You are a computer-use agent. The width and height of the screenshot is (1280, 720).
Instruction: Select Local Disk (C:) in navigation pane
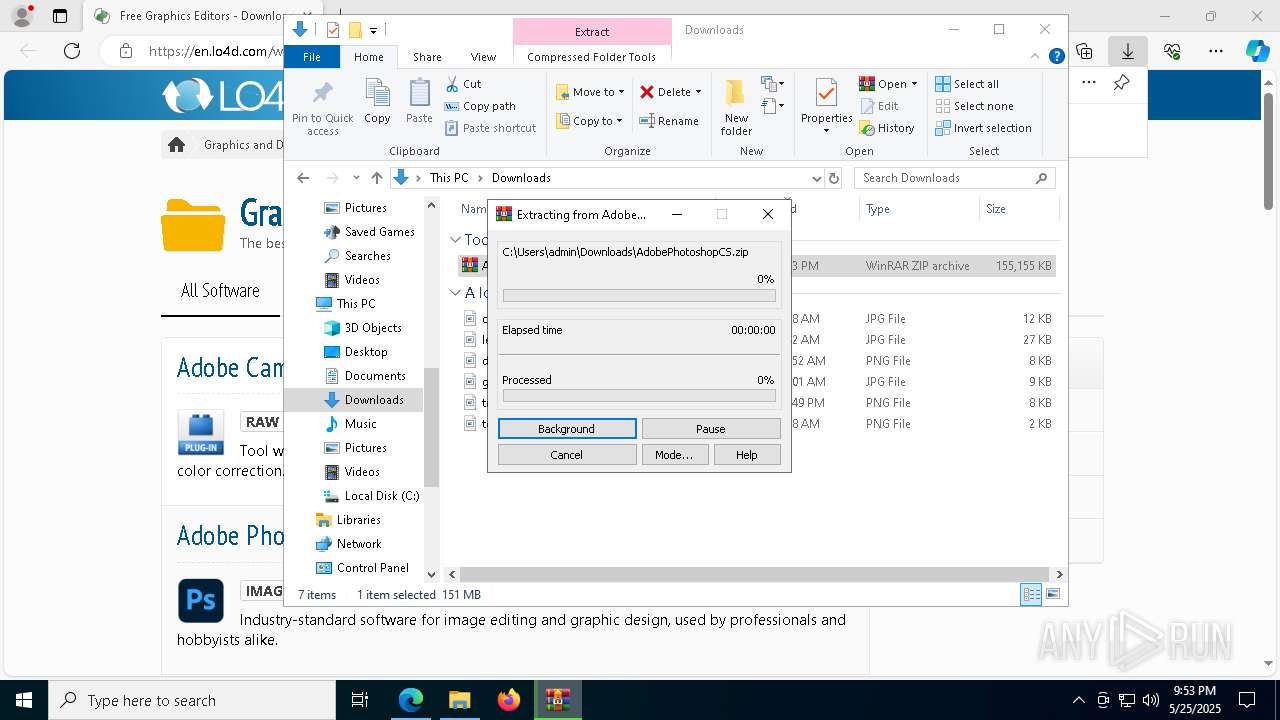pos(370,496)
